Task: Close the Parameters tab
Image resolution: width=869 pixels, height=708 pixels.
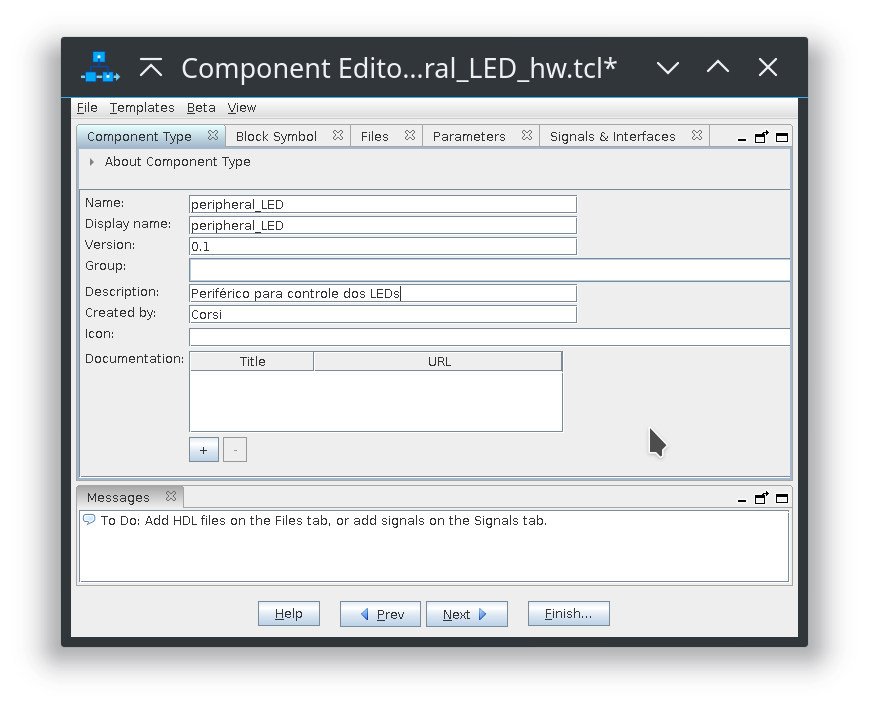Action: point(527,135)
